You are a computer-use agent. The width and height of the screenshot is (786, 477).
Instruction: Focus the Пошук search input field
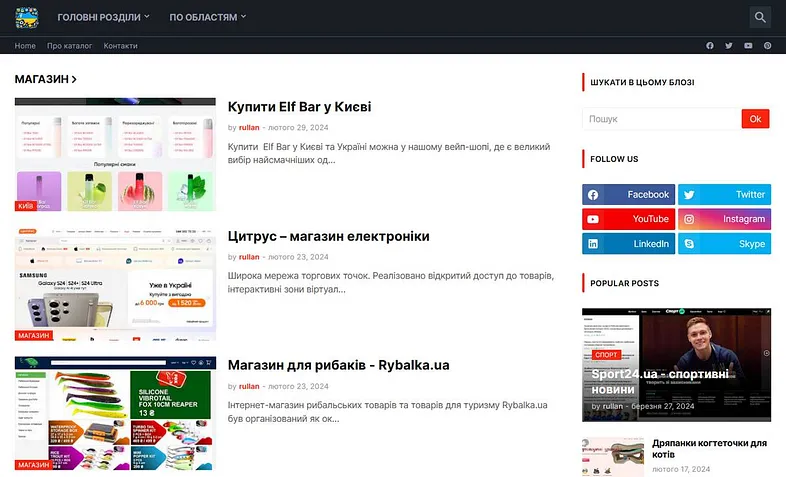(x=662, y=119)
